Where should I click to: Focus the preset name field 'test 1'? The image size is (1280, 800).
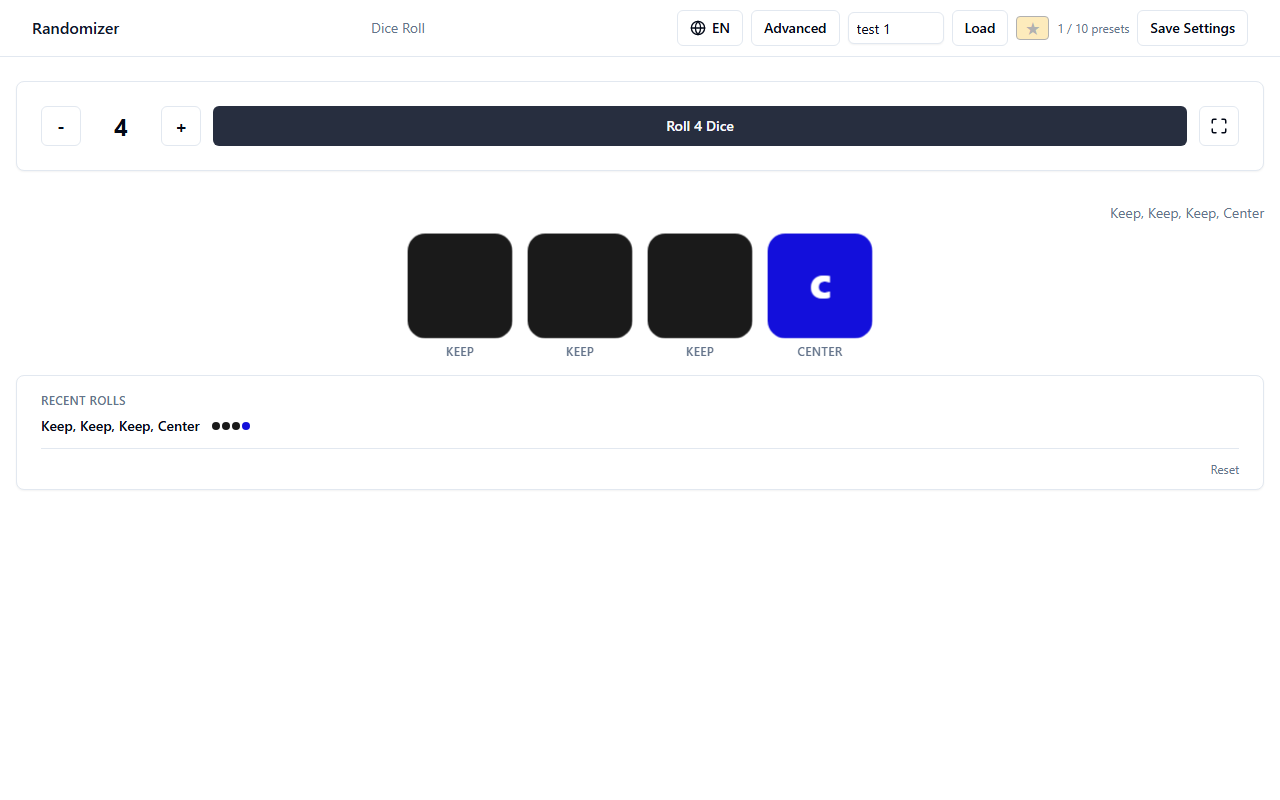[x=896, y=28]
